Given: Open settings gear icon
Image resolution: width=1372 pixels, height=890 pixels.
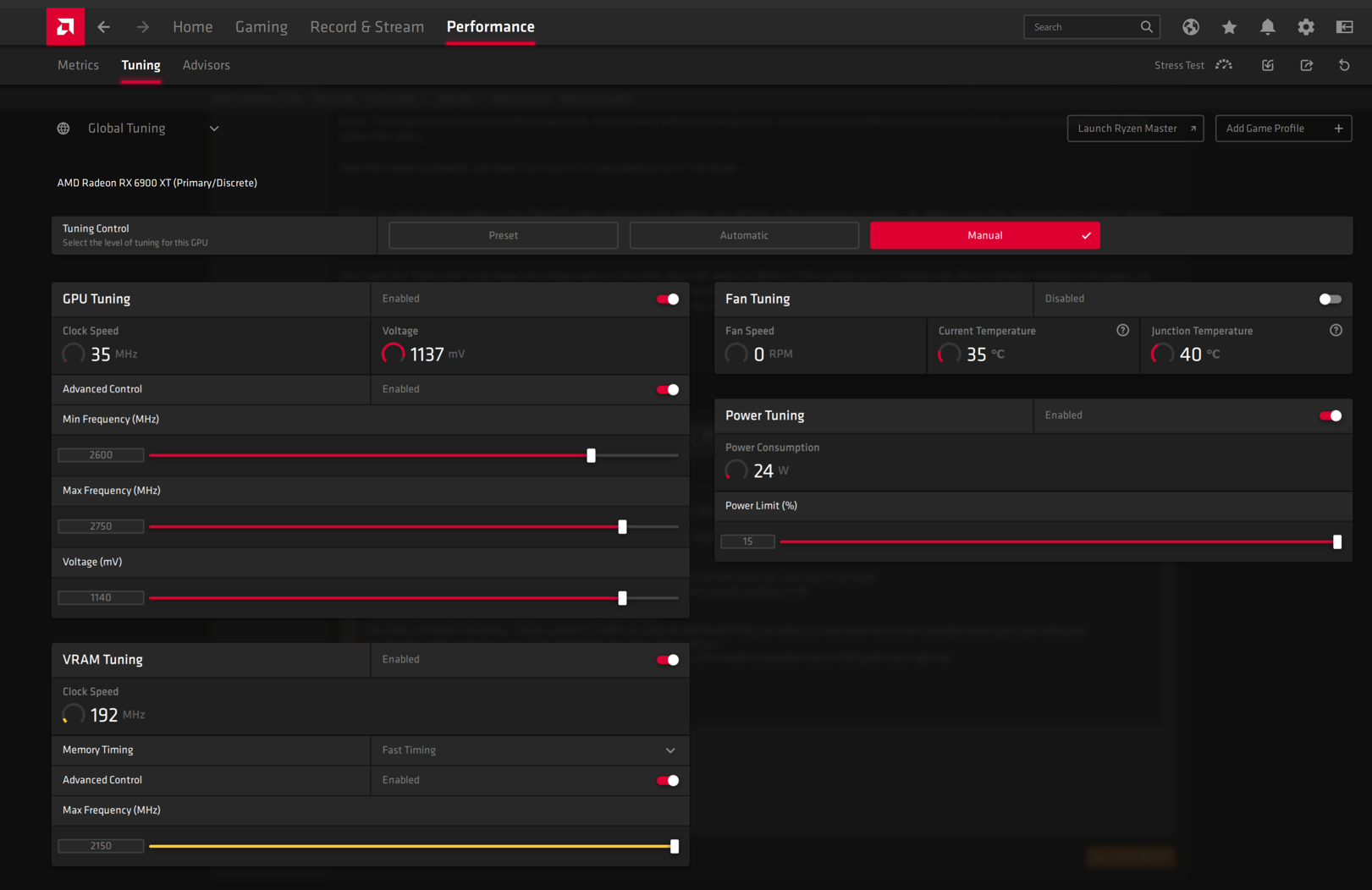Looking at the screenshot, I should pos(1306,27).
